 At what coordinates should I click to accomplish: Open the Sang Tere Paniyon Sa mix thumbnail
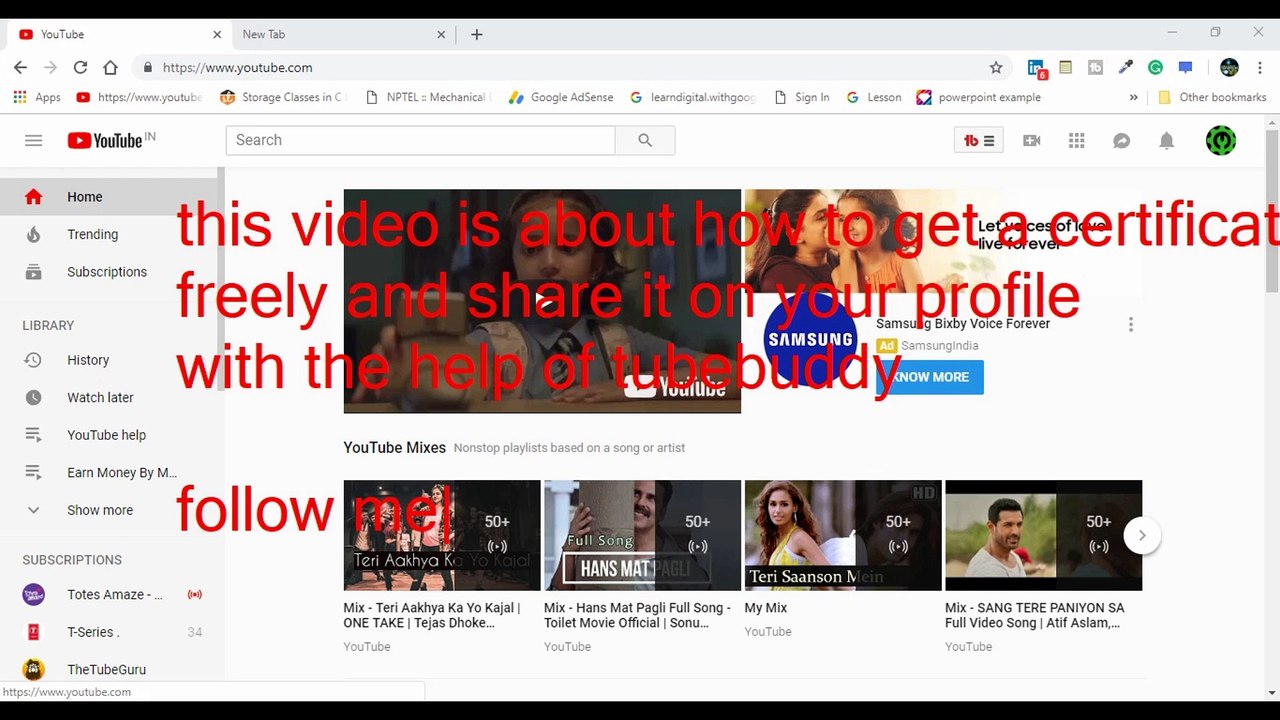(x=1043, y=535)
